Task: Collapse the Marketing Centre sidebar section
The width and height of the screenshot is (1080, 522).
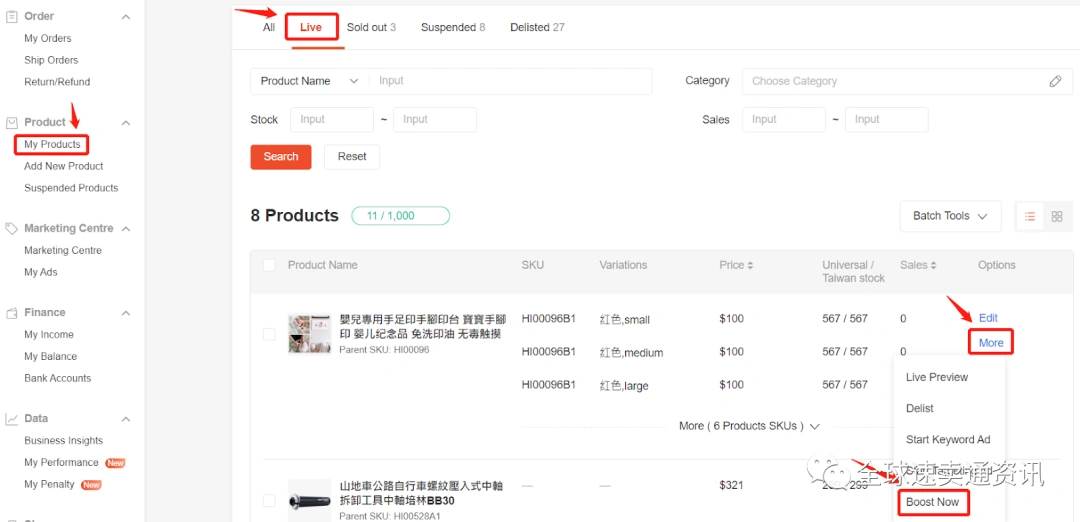Action: pyautogui.click(x=125, y=229)
